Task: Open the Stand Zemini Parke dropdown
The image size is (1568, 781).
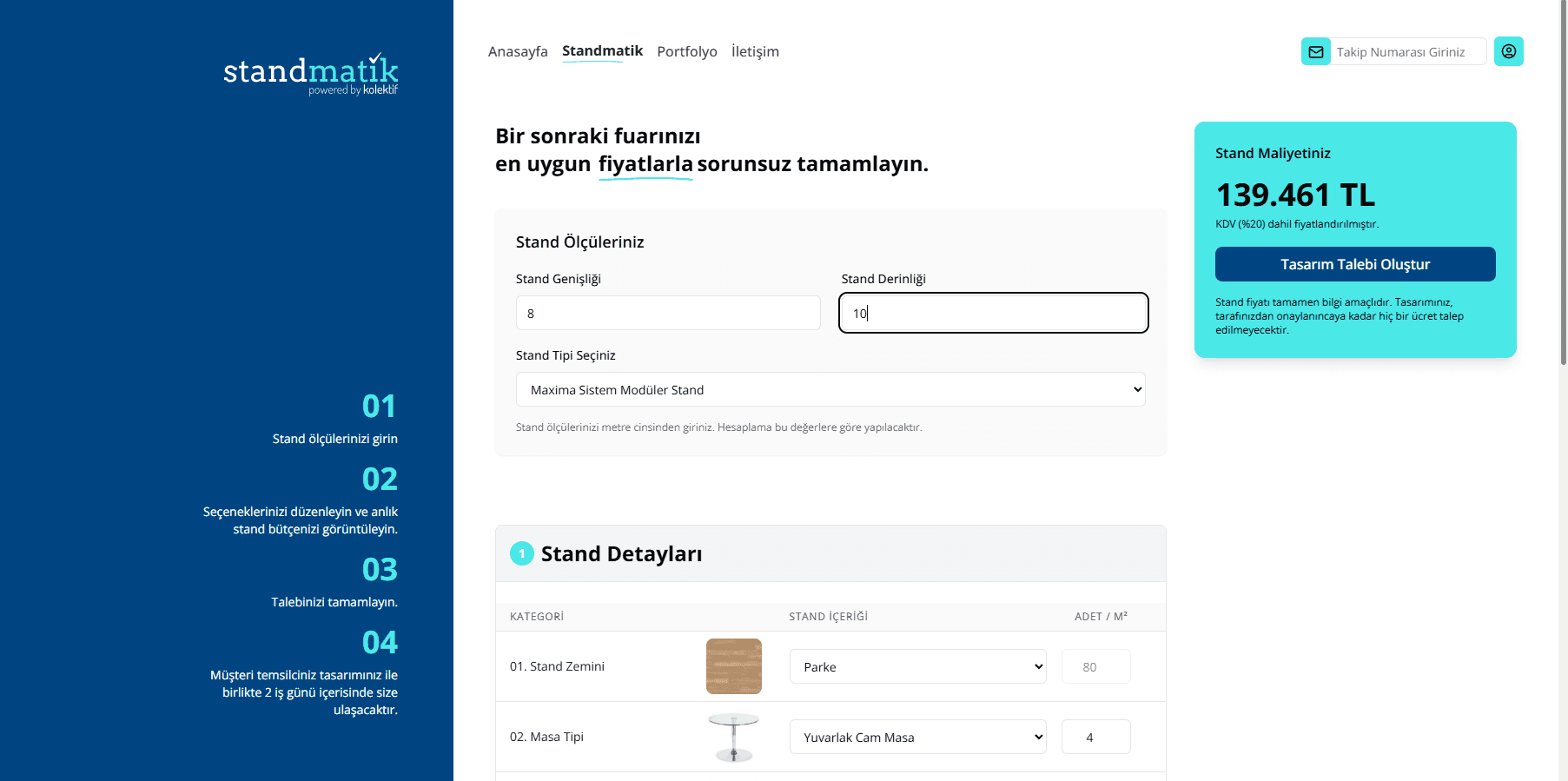Action: point(917,666)
